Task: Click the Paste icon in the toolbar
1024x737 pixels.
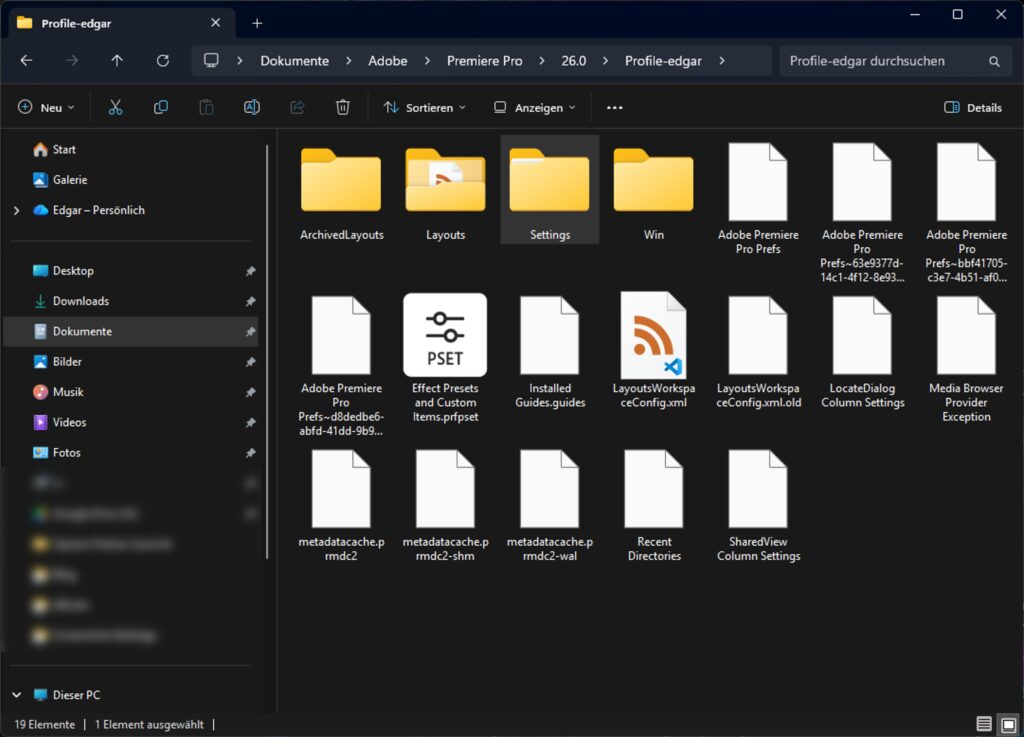Action: tap(206, 107)
